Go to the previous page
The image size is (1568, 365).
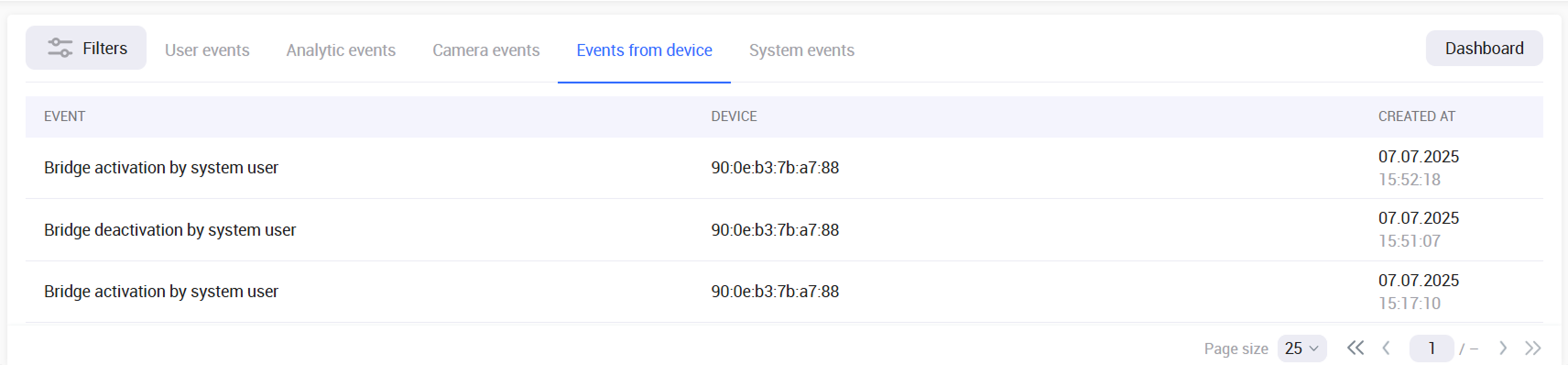[x=1387, y=348]
